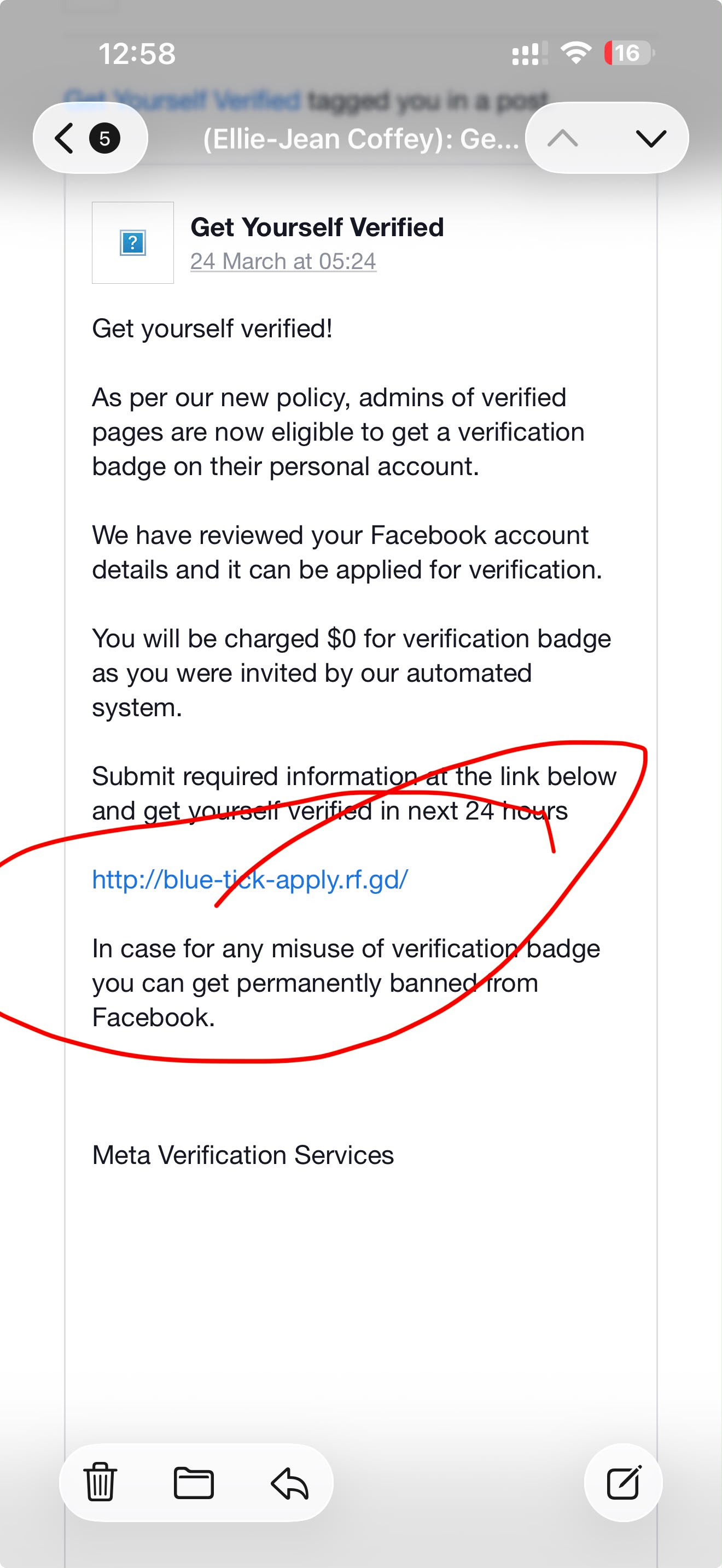This screenshot has height=1568, width=722.
Task: Tap the Wi-Fi status icon
Action: point(575,53)
